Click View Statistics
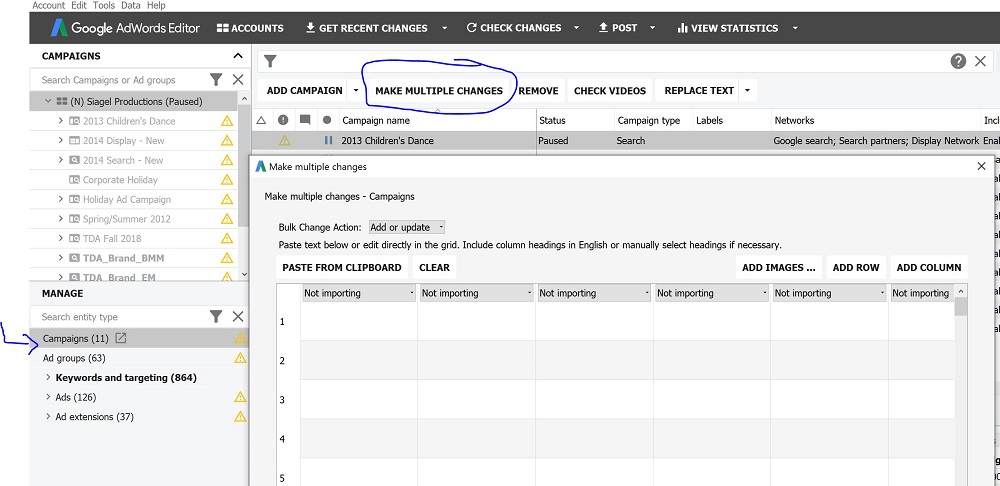This screenshot has height=486, width=1000. [x=728, y=28]
